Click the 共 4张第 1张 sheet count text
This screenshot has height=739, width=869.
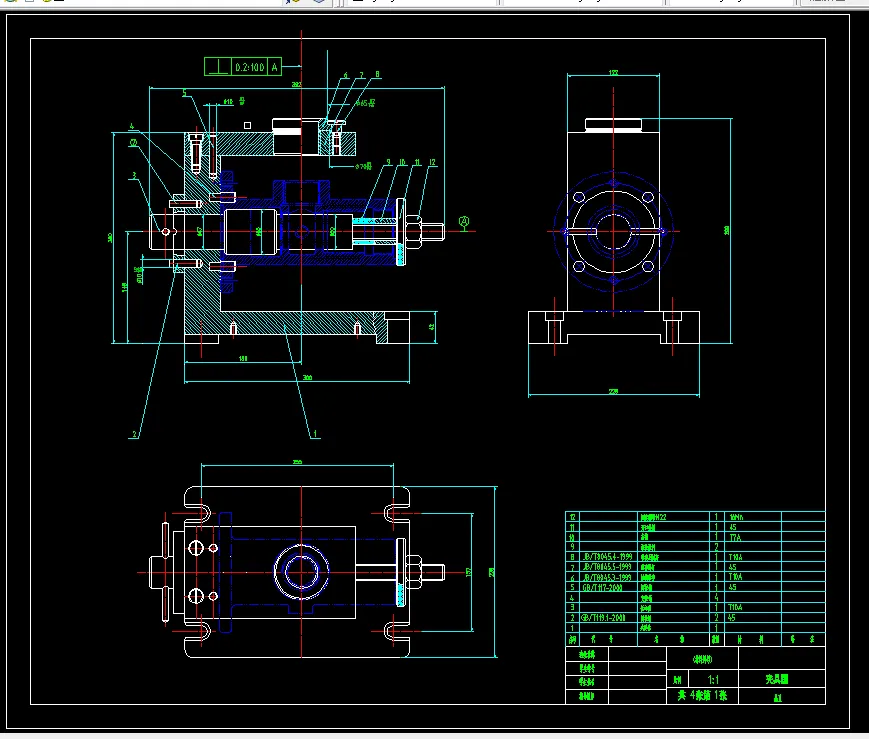coord(702,695)
